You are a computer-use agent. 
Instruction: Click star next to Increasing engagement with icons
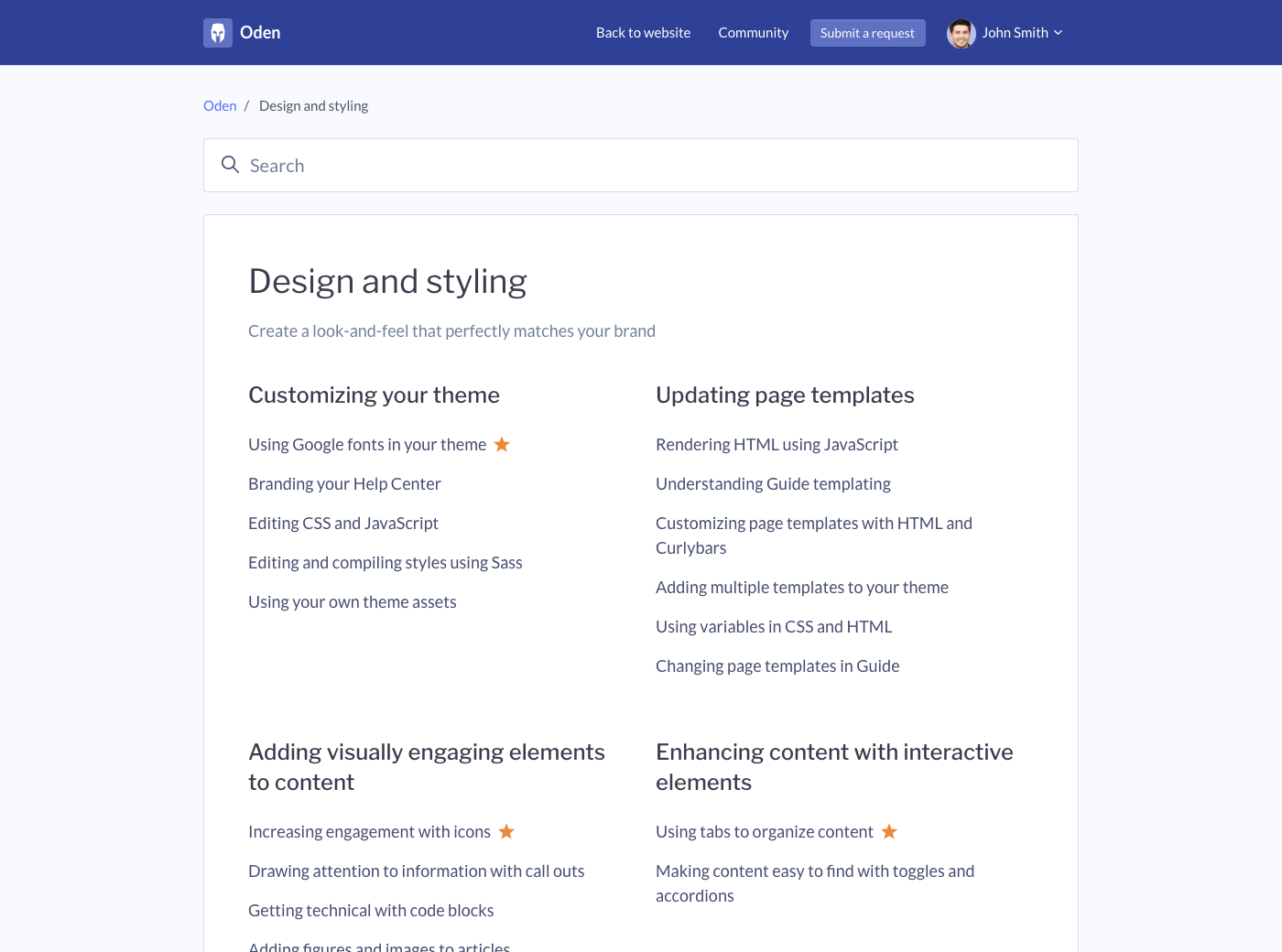506,832
